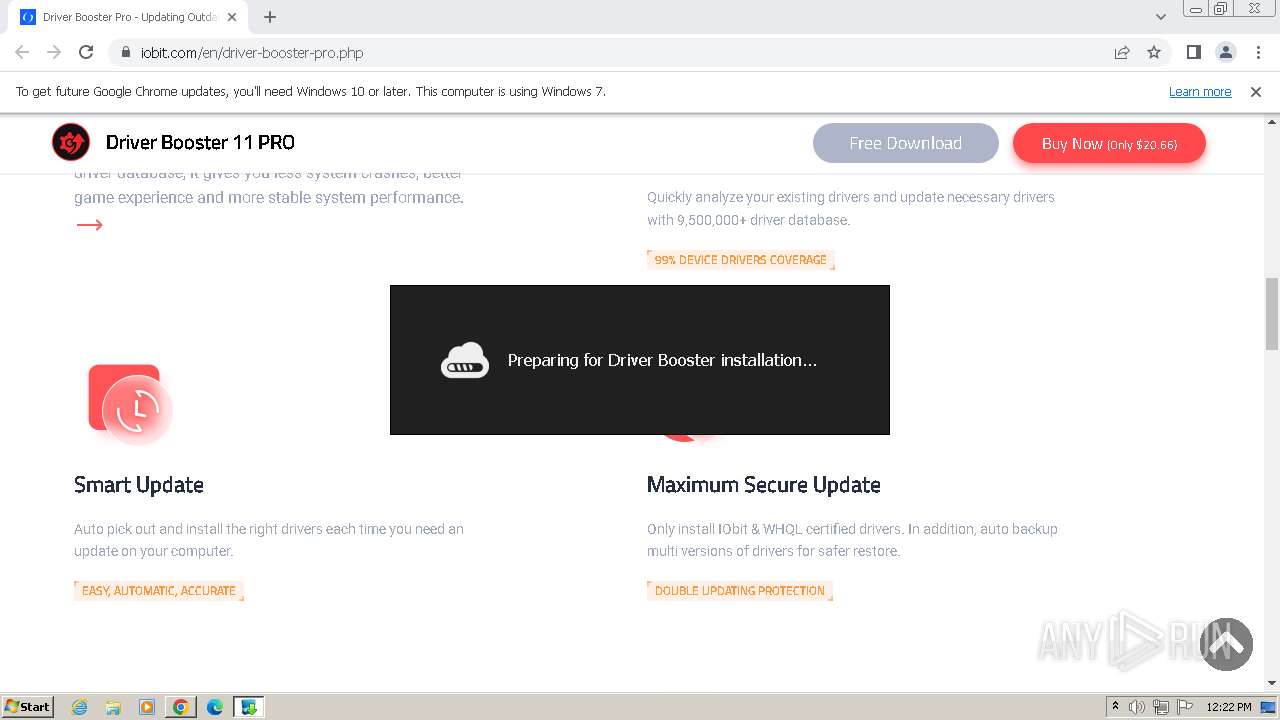The height and width of the screenshot is (720, 1280).
Task: Click the 12:22 PM clock
Action: tap(1229, 707)
